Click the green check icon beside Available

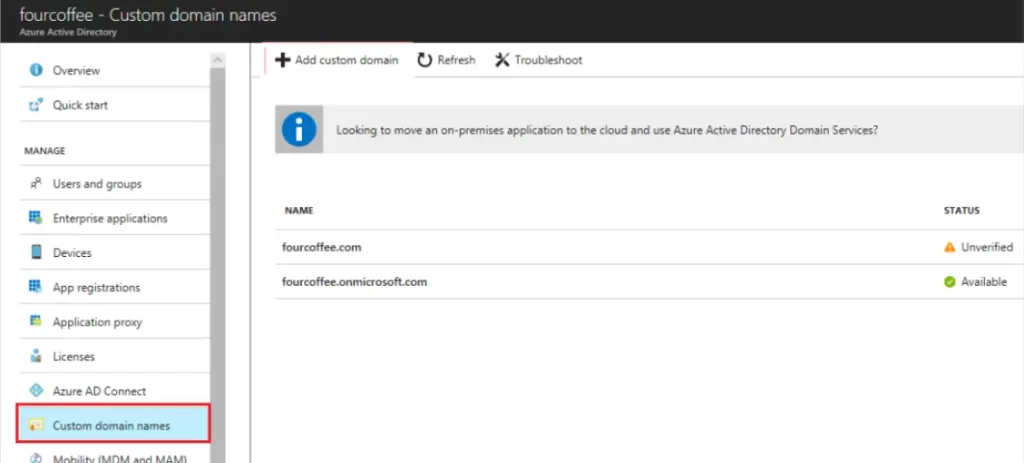click(x=950, y=282)
